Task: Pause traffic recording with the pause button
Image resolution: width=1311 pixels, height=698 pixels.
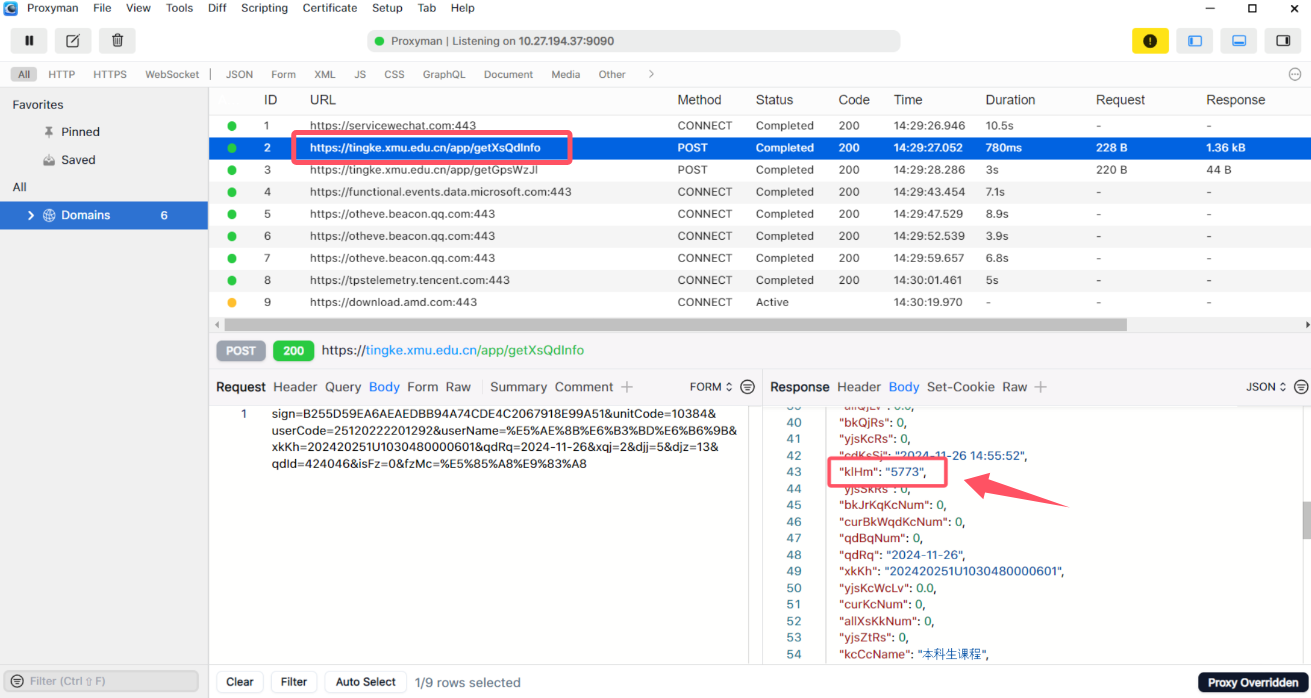Action: click(30, 41)
